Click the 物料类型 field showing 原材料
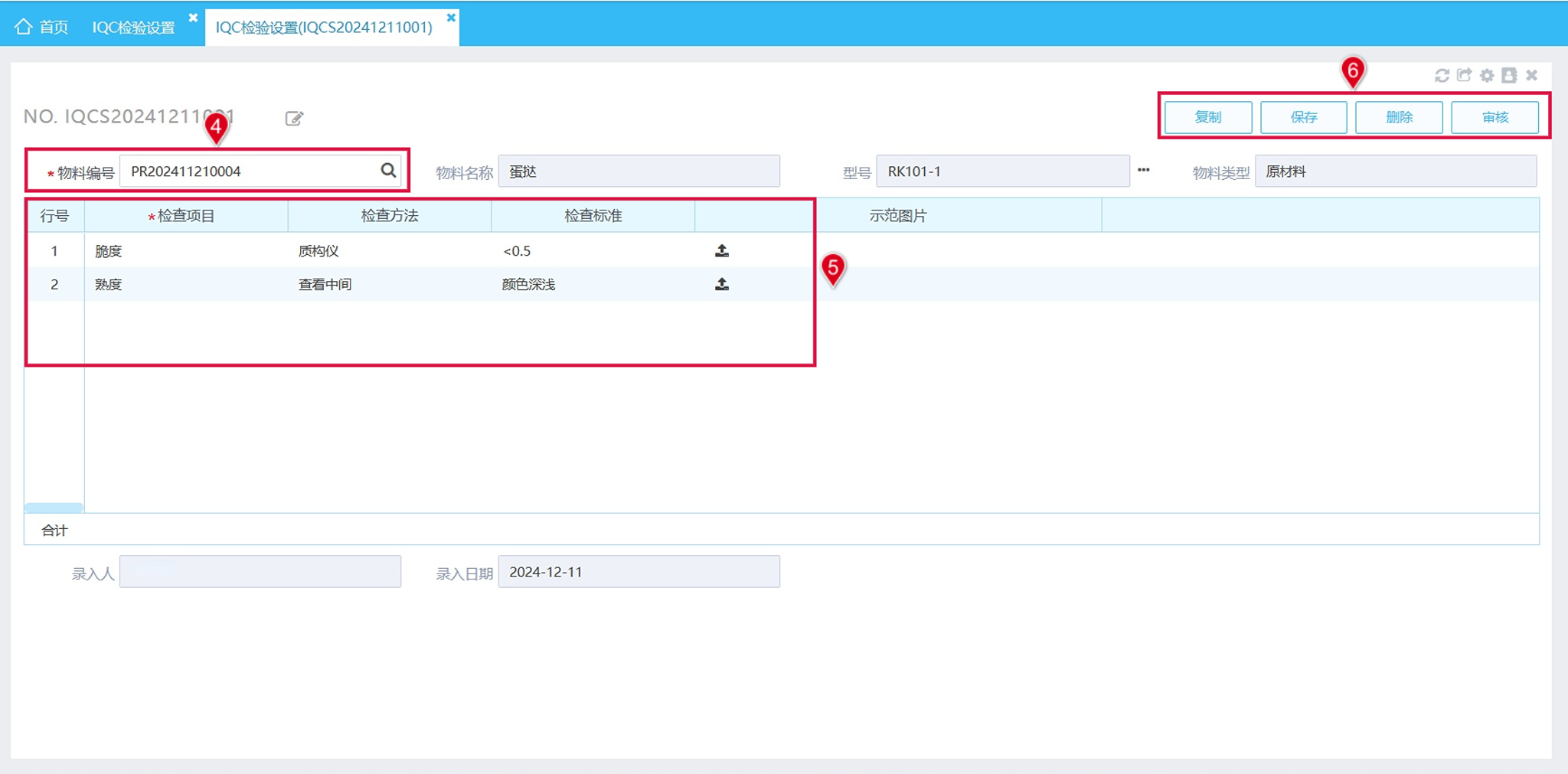Screen dimensions: 1568x774 click(x=1395, y=171)
